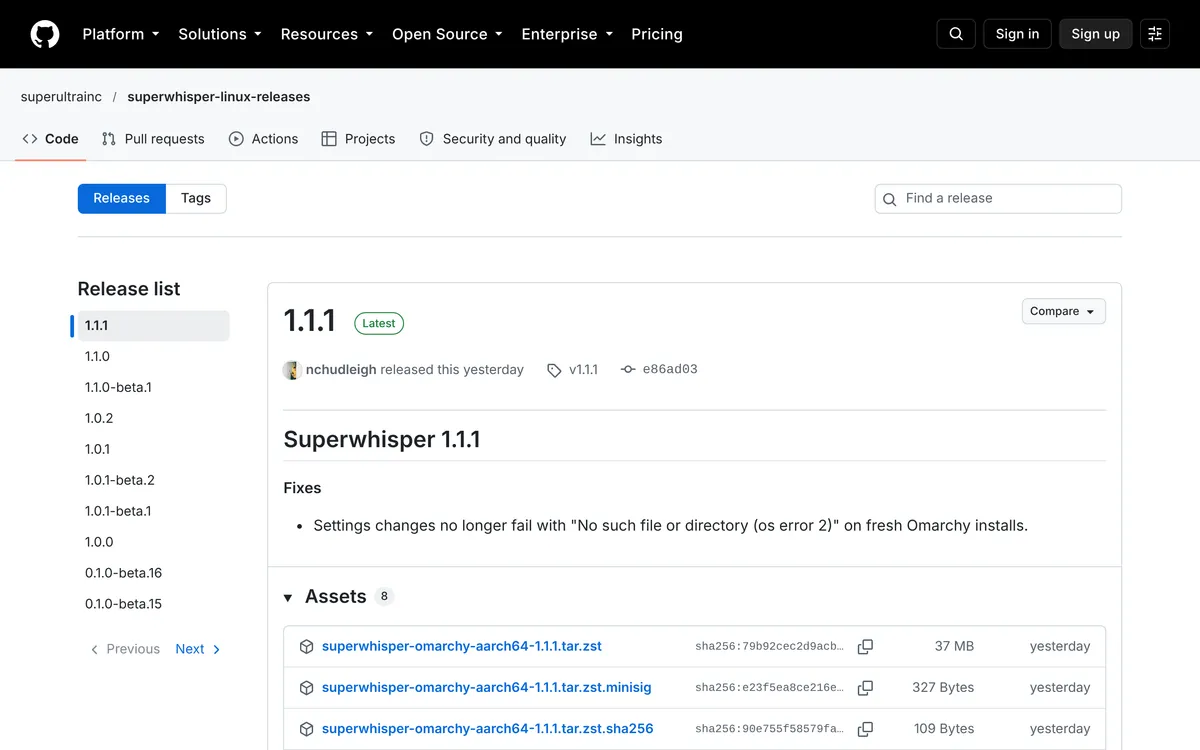The height and width of the screenshot is (750, 1200).
Task: Select the Releases button
Action: [x=122, y=198]
